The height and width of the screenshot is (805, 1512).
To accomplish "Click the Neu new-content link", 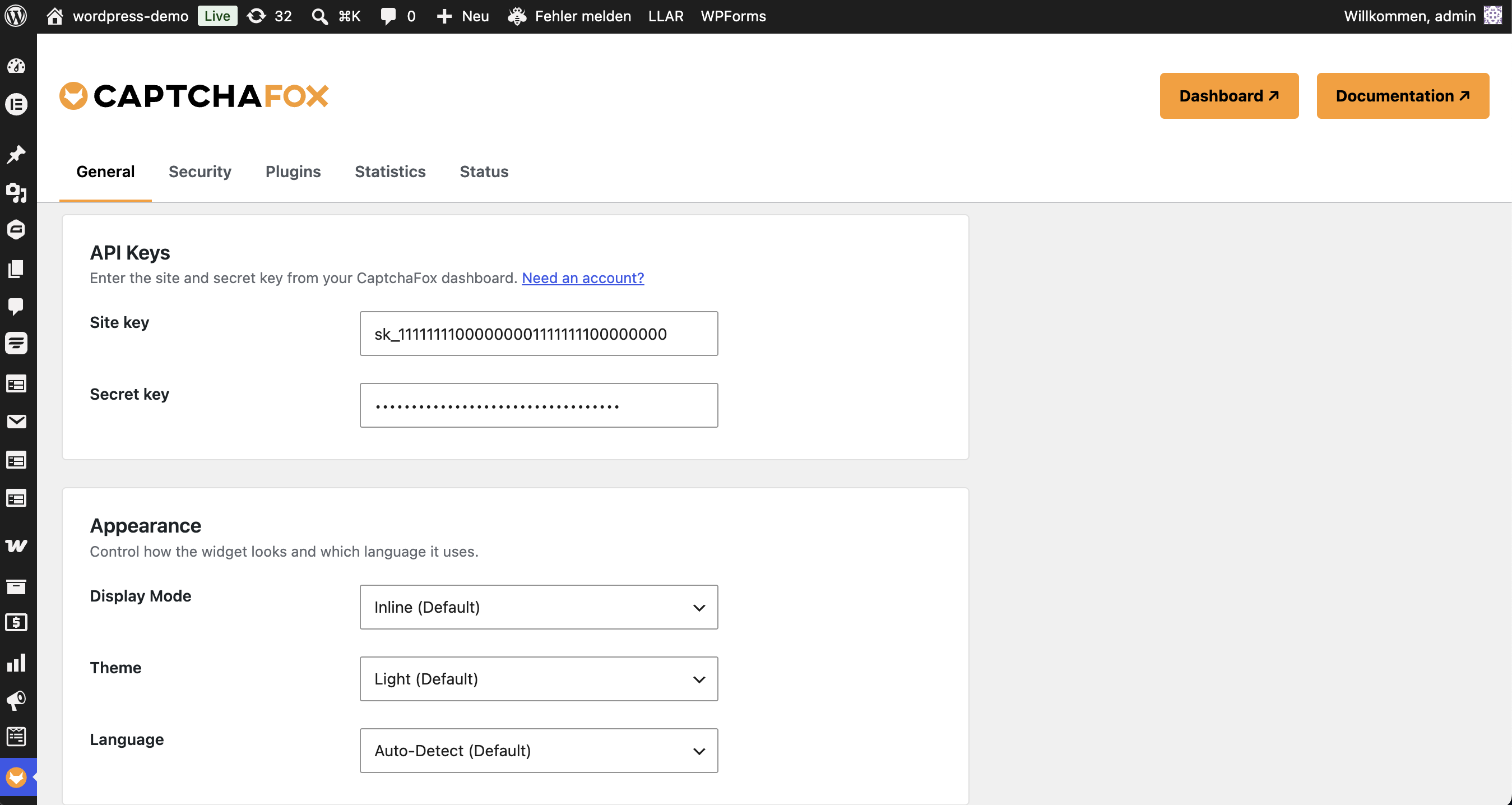I will pos(475,16).
